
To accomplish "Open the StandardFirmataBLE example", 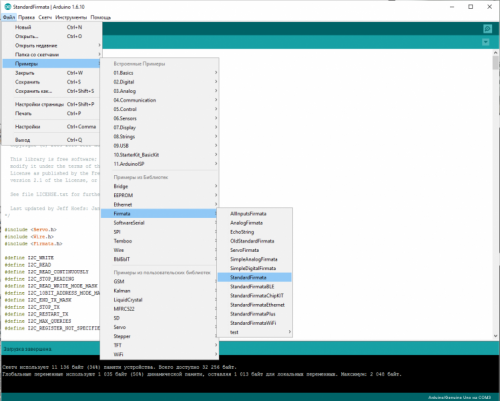I will (x=255, y=286).
